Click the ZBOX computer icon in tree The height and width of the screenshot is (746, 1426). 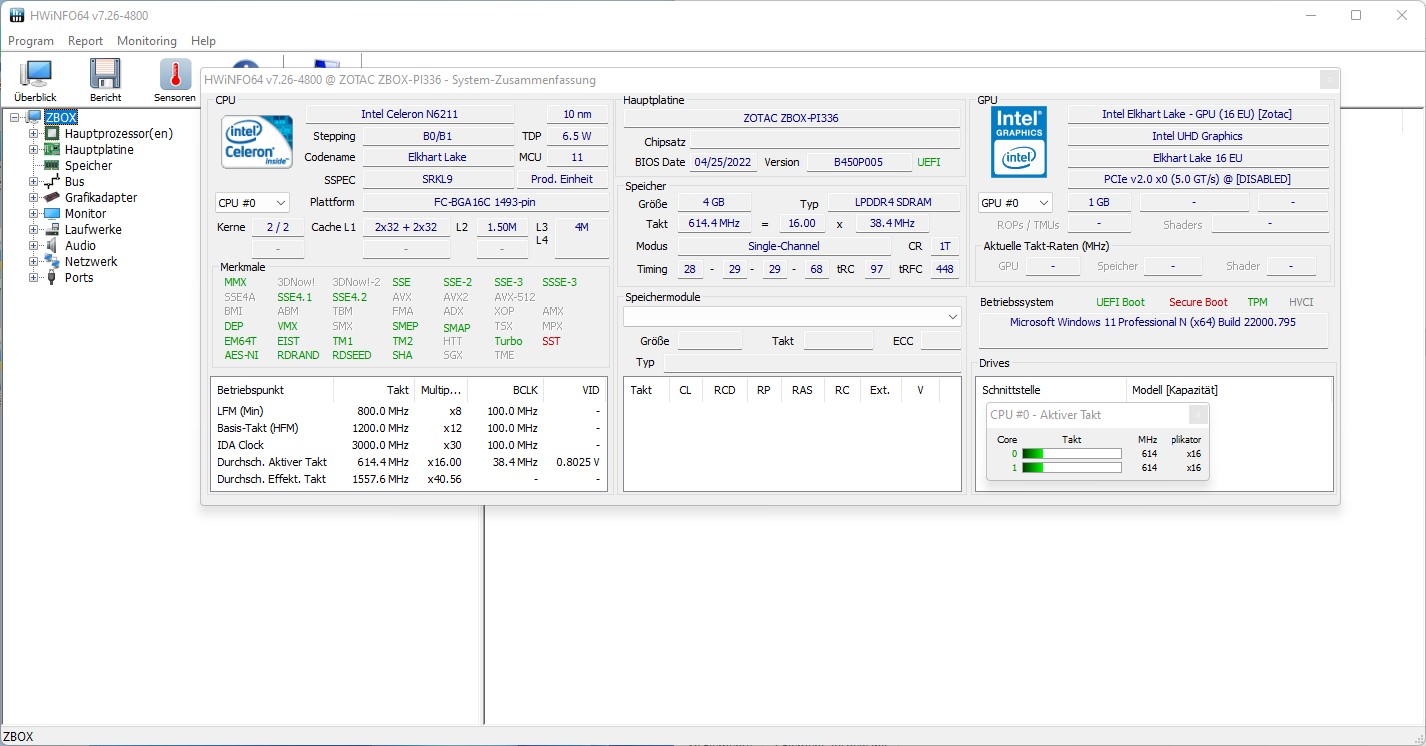click(34, 118)
